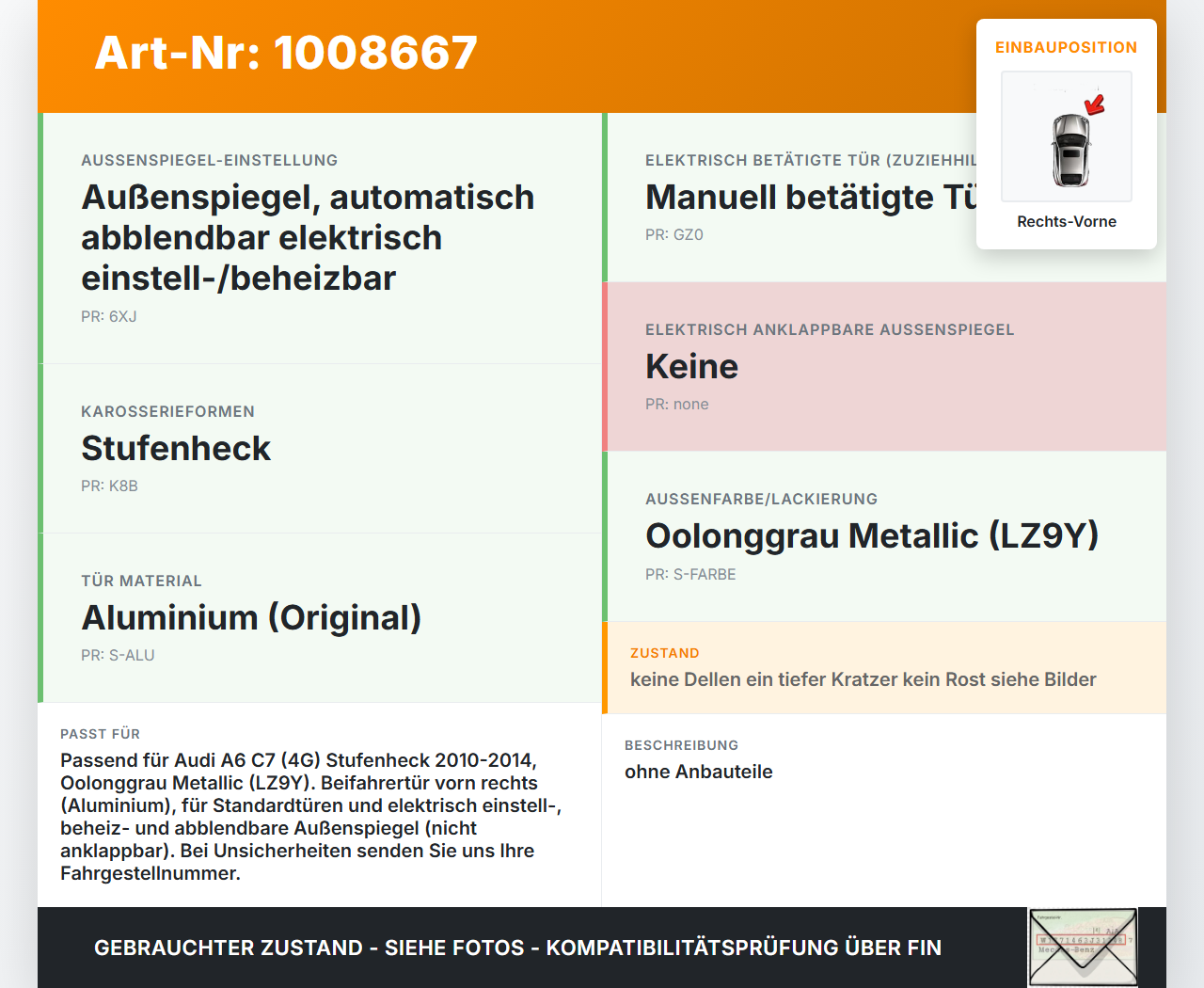The image size is (1204, 988).
Task: Switch to the Einbauposition card labeled Rechts-Vorne
Action: click(x=1067, y=222)
